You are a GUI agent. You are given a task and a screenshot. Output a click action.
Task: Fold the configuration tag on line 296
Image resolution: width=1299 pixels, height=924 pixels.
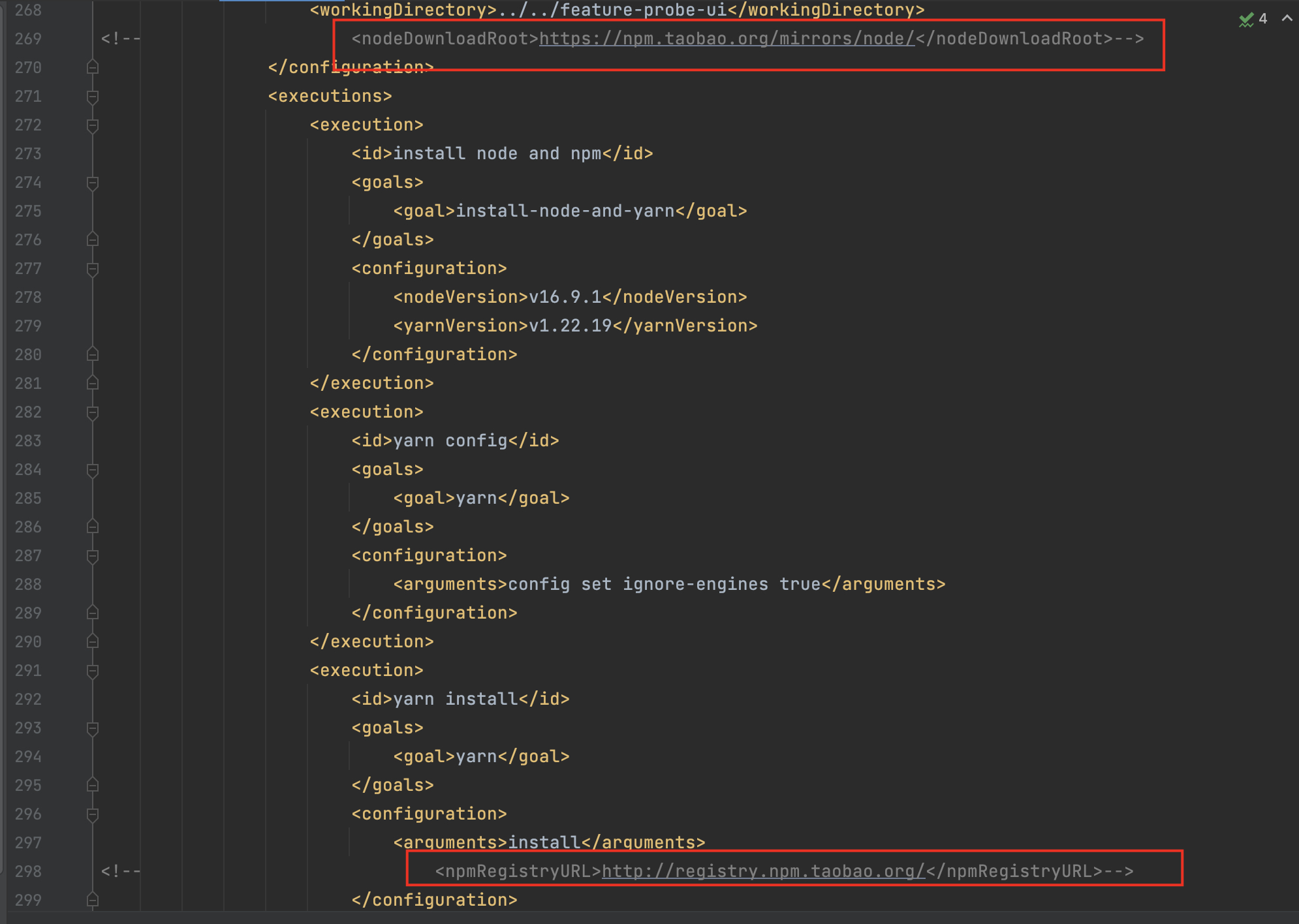[x=93, y=814]
